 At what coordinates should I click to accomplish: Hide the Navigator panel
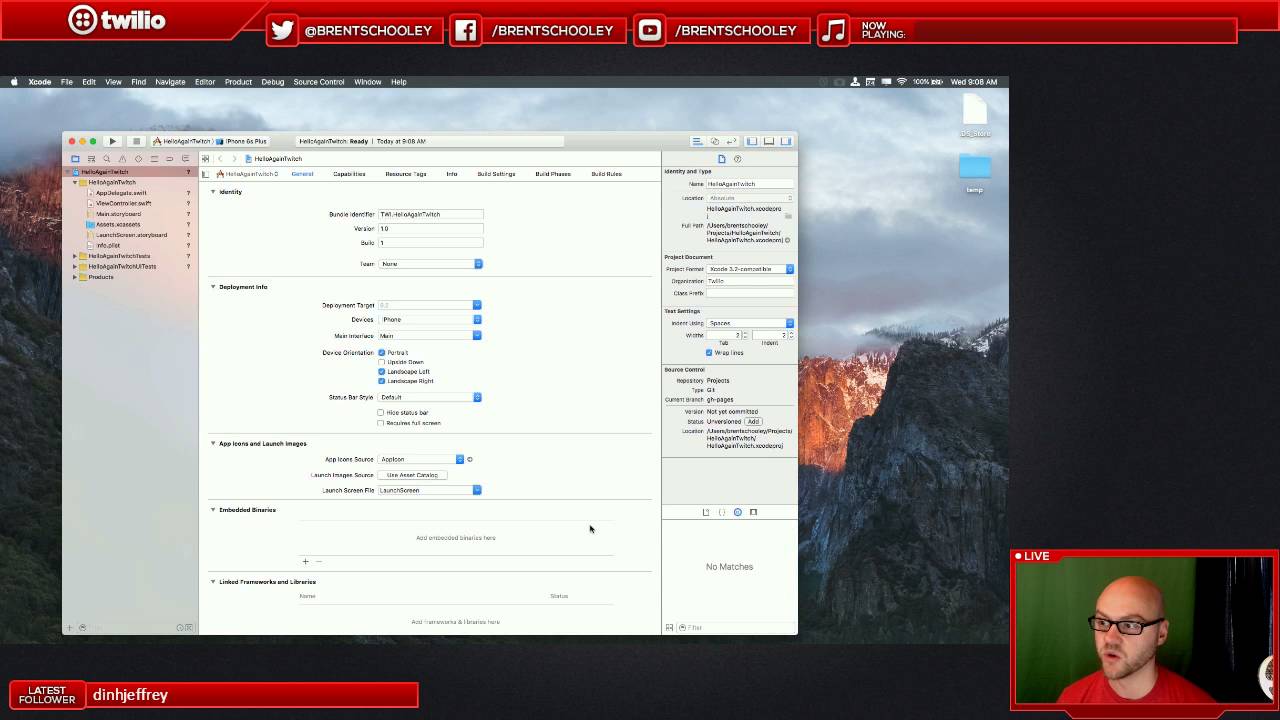tap(752, 141)
